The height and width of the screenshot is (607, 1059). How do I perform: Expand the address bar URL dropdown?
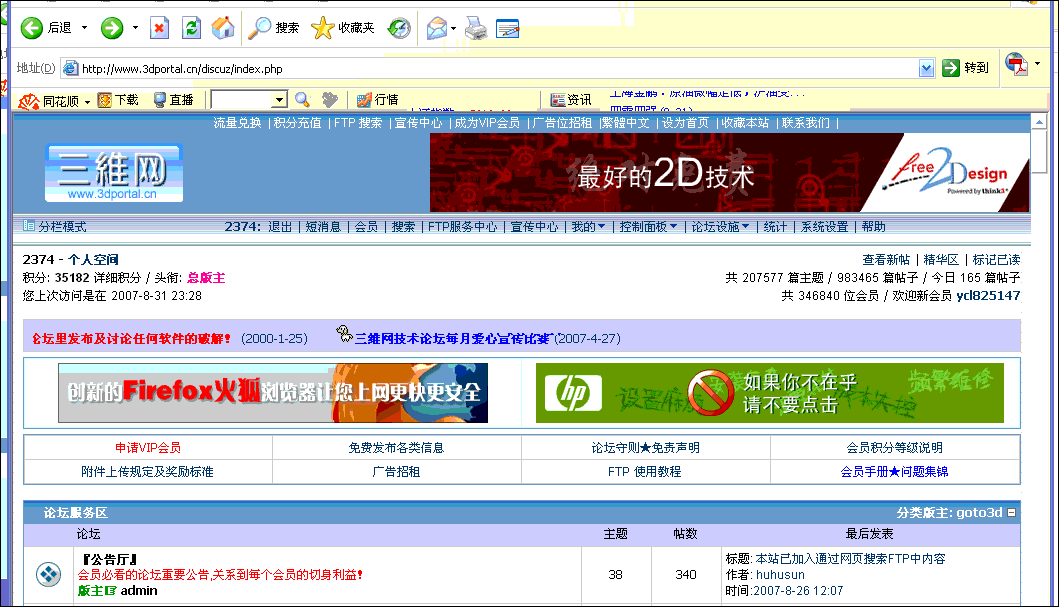coord(926,68)
